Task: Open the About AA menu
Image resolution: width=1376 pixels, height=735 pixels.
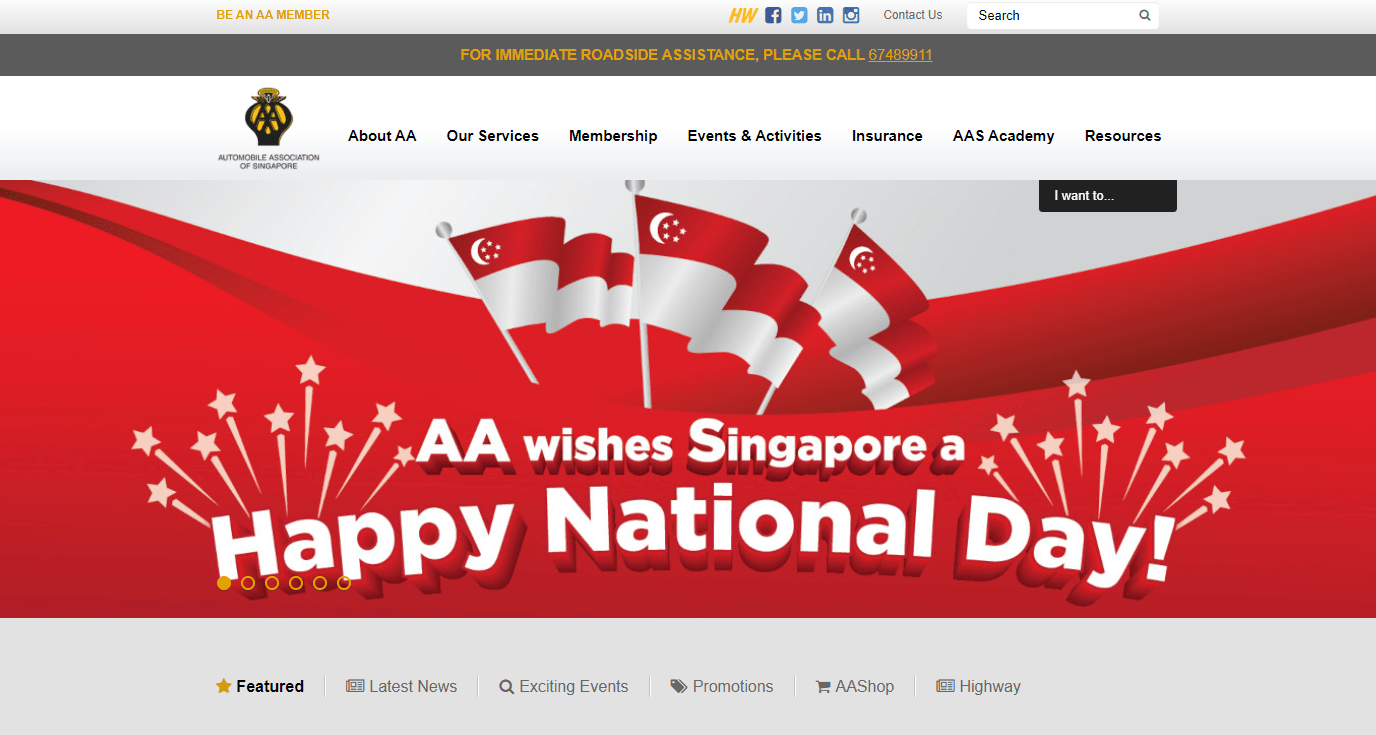Action: tap(382, 136)
